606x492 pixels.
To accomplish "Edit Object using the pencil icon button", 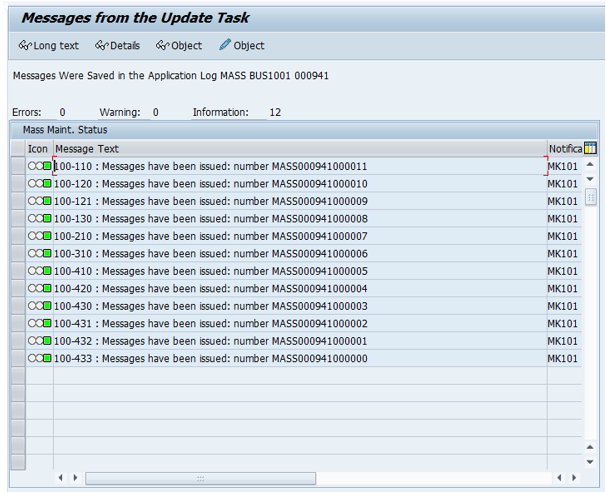I will [x=242, y=46].
